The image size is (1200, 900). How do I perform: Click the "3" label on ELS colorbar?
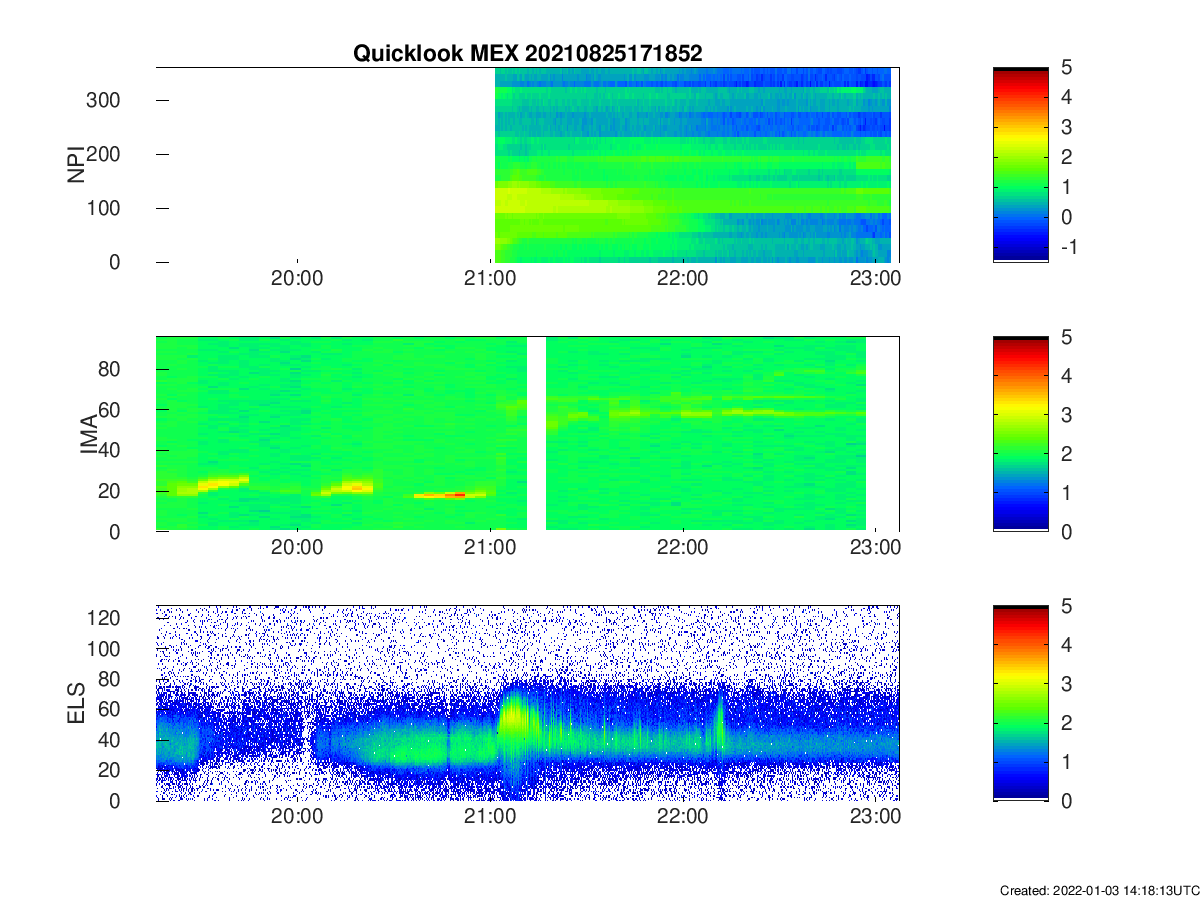1066,684
